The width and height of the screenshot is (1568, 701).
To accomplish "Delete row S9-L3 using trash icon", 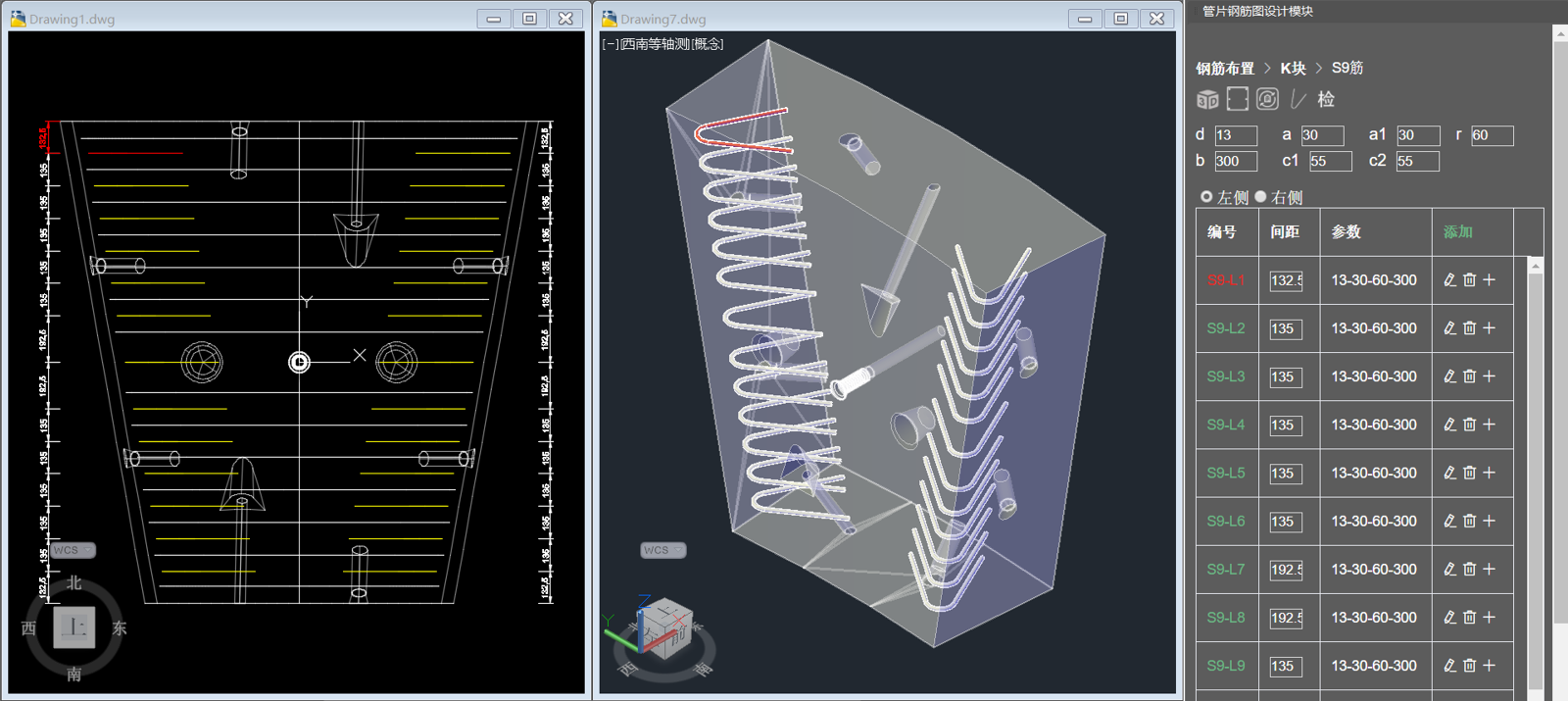I will click(x=1469, y=376).
